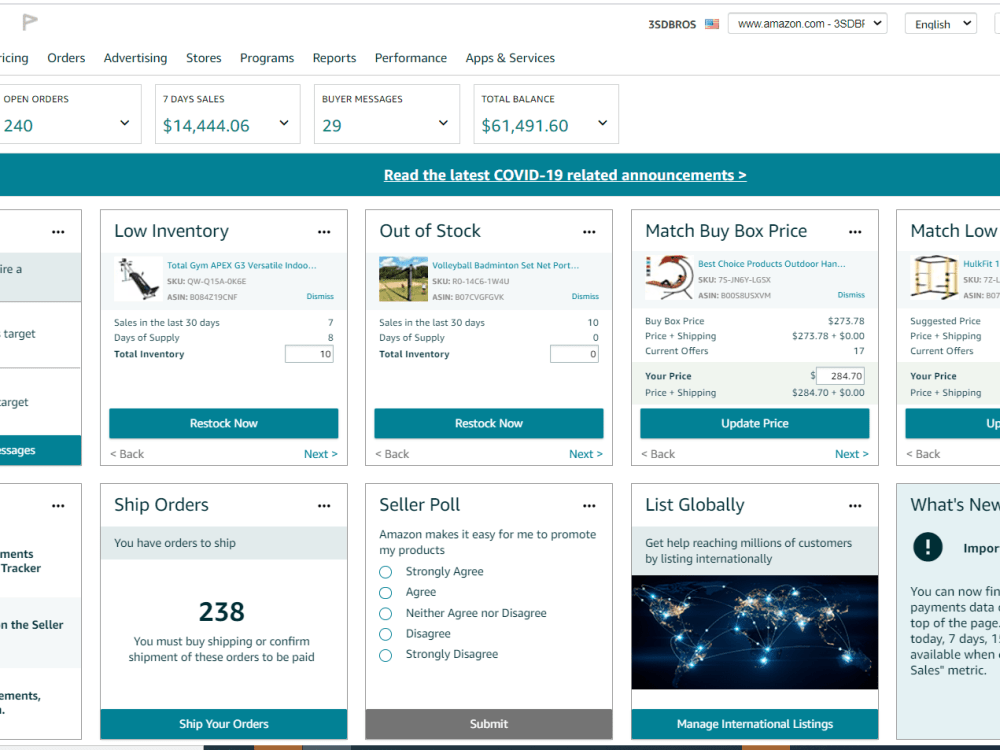
Task: Click Restock Now in Low Inventory card
Action: [224, 423]
